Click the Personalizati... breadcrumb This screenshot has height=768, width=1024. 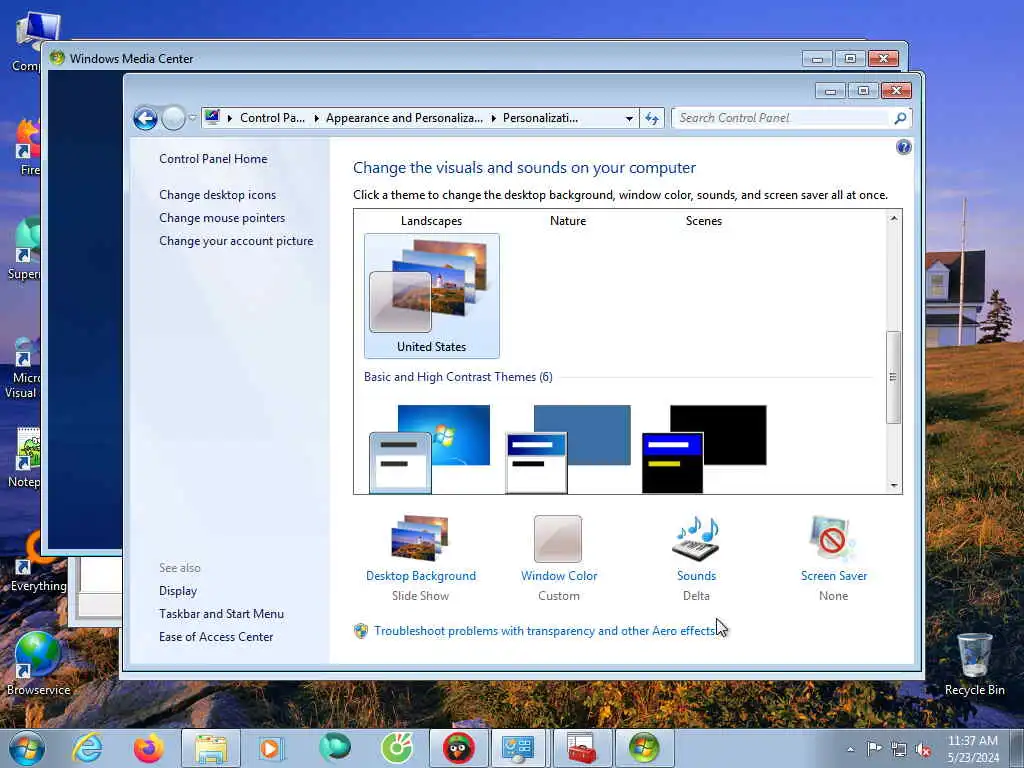(540, 118)
